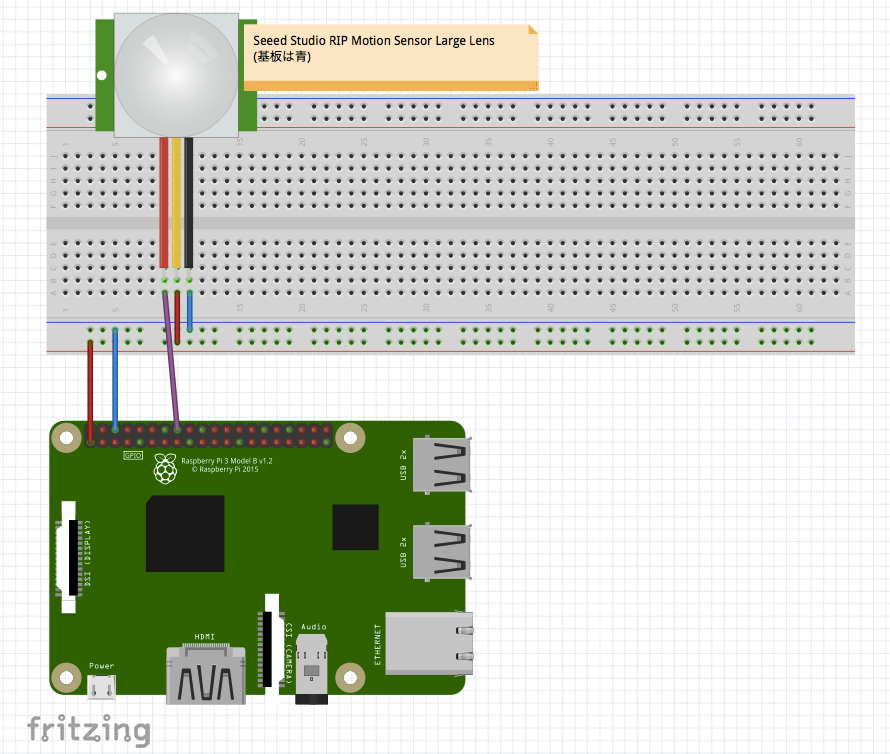Viewport: 890px width, 754px height.
Task: Click the GPIO header pin row
Action: point(210,437)
